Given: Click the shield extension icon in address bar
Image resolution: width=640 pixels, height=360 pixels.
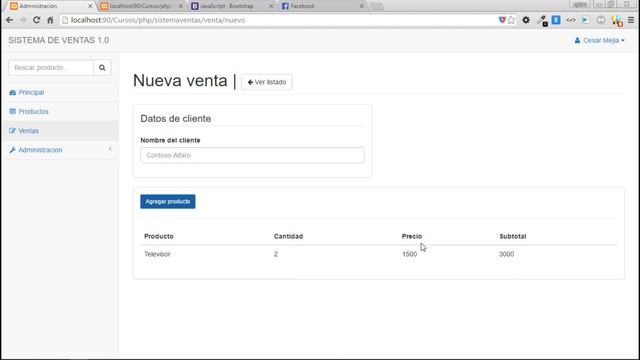Looking at the screenshot, I should (x=502, y=20).
